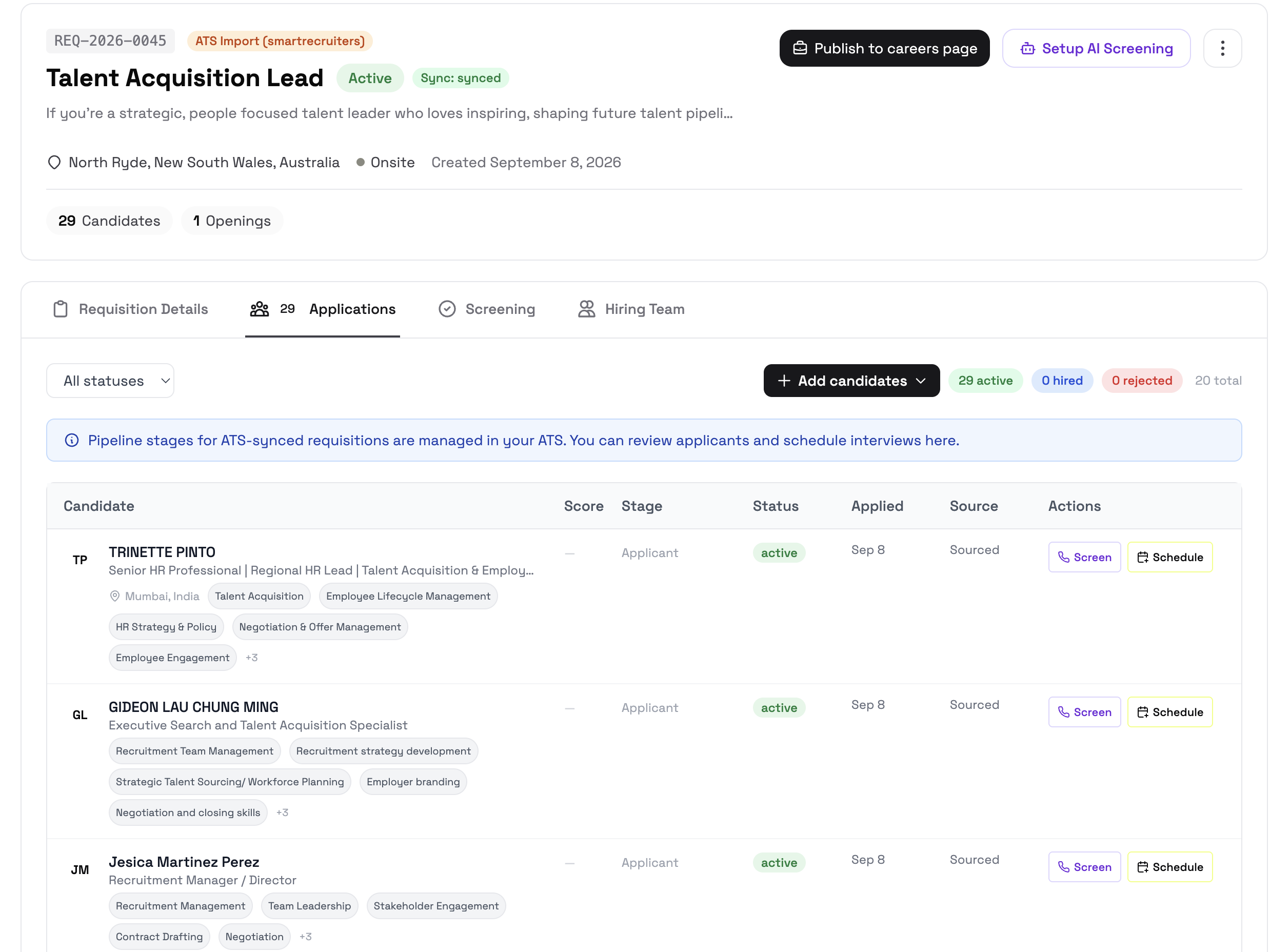Switch to the Requisition Details tab

pyautogui.click(x=130, y=309)
